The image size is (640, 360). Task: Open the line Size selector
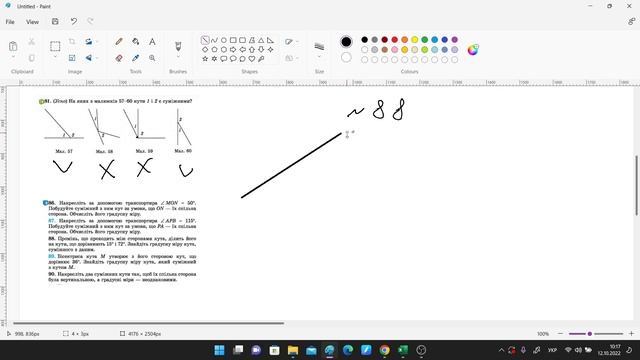click(x=319, y=49)
